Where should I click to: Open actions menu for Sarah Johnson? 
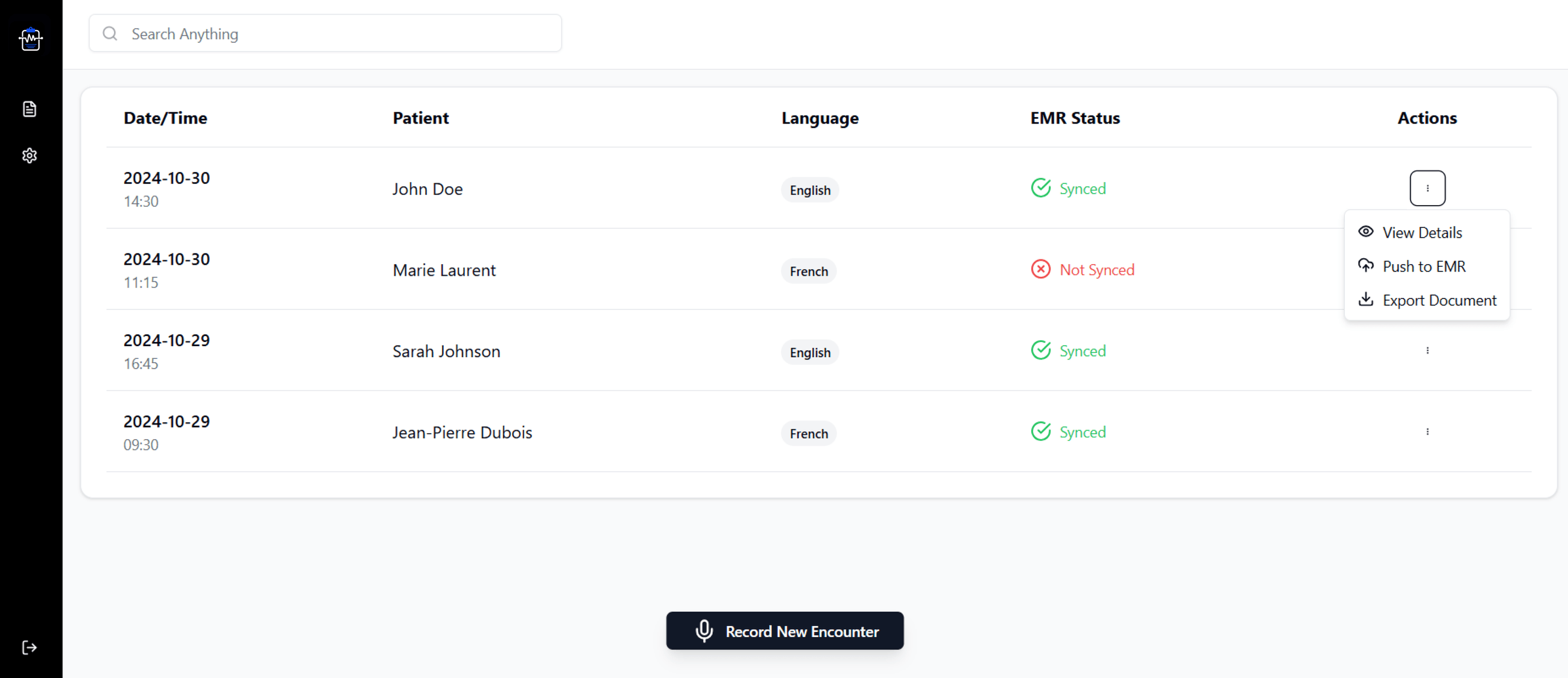tap(1427, 350)
